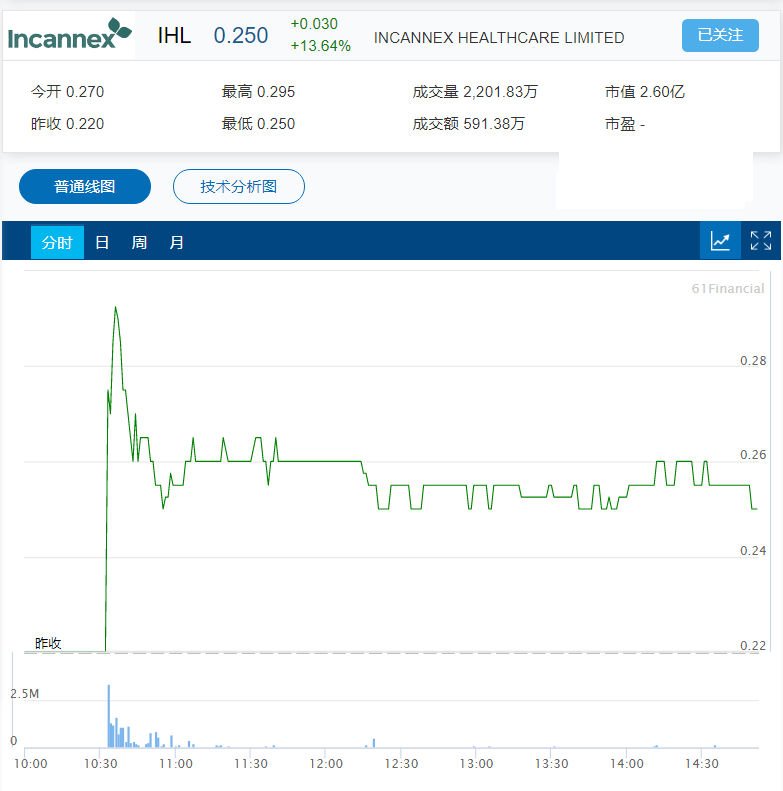Click the 11:00 time axis label
This screenshot has width=783, height=791.
tap(176, 764)
